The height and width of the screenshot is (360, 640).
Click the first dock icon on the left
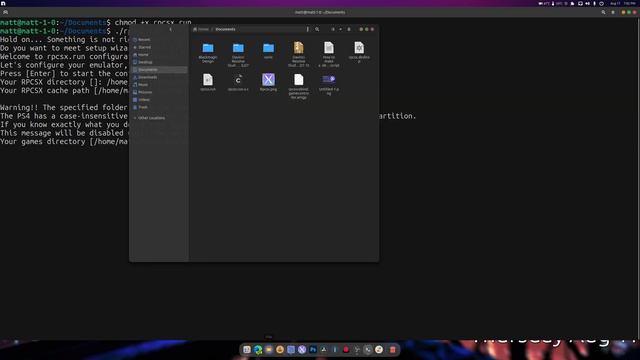pyautogui.click(x=247, y=350)
